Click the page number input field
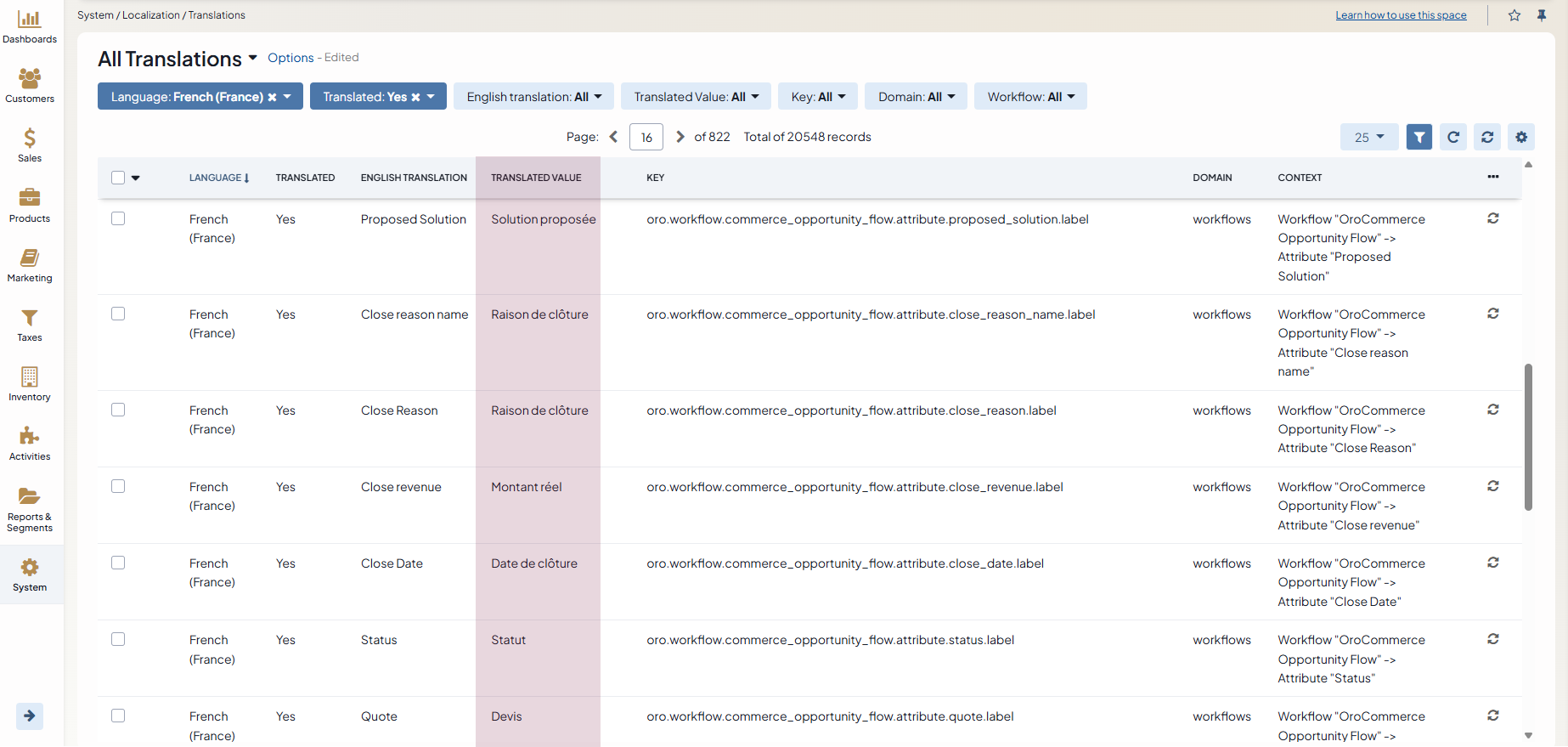Viewport: 1568px width, 747px height. pos(646,137)
